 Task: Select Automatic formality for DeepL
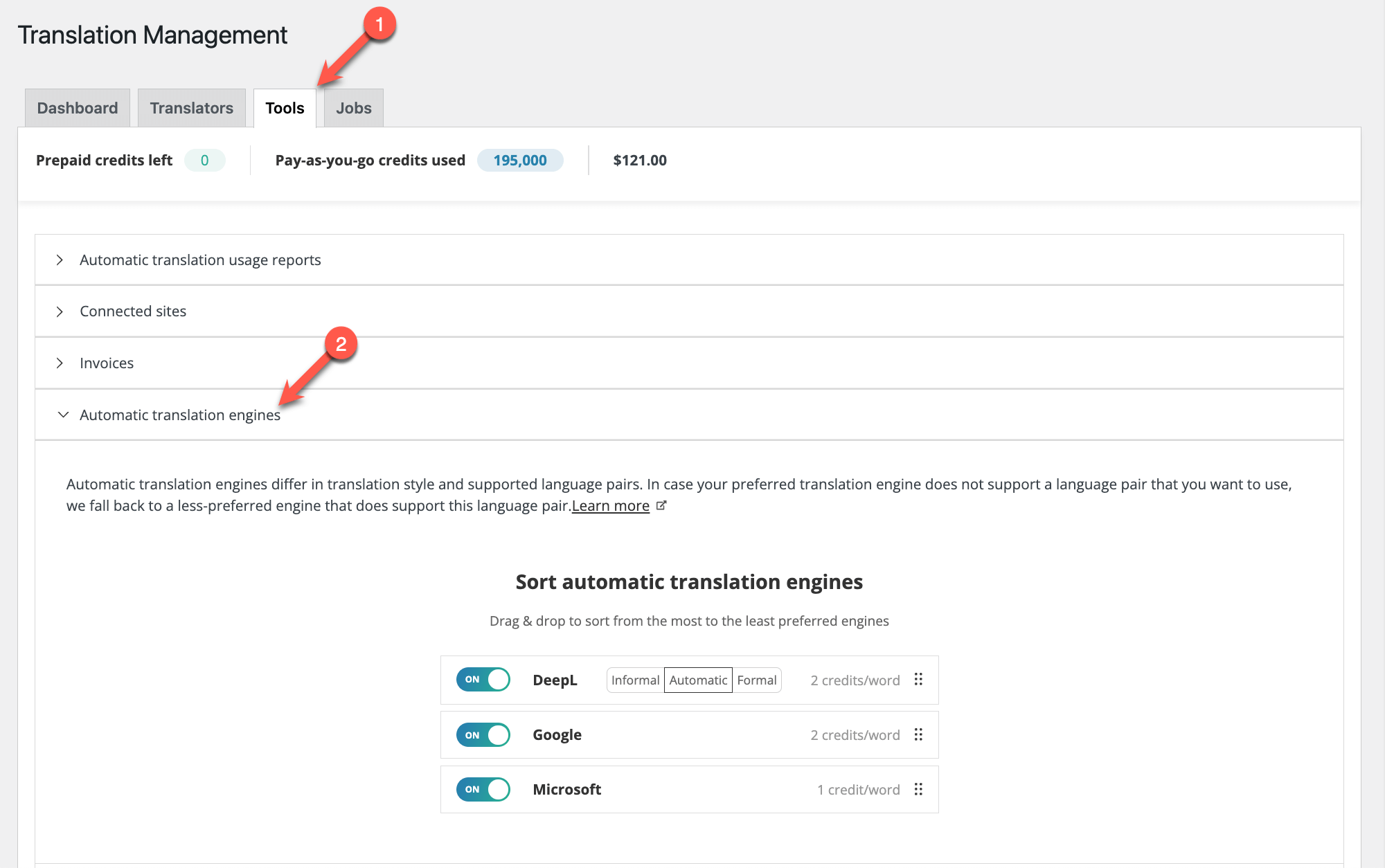point(698,680)
